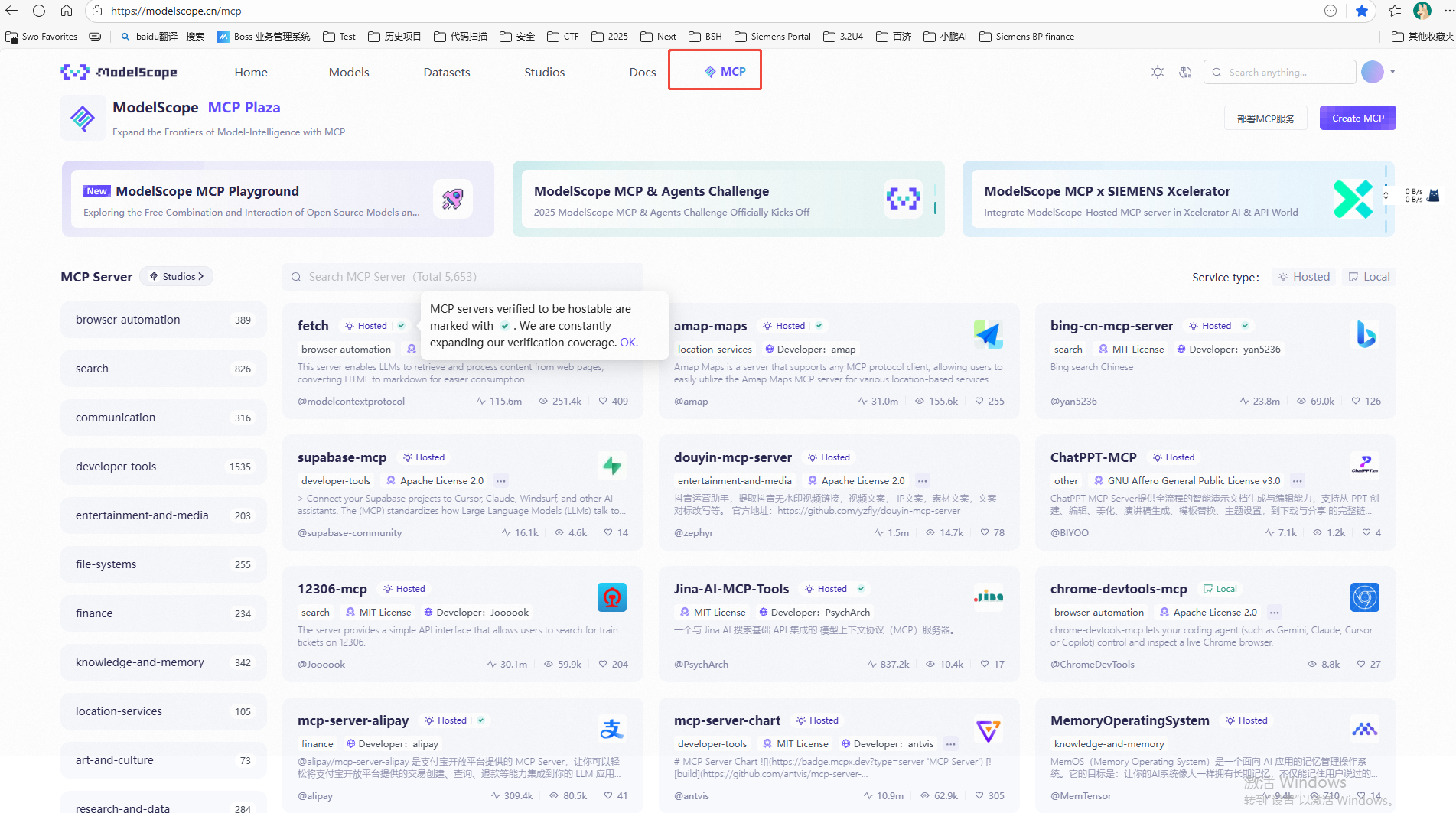
Task: Select search category with 826 servers
Action: pyautogui.click(x=164, y=369)
